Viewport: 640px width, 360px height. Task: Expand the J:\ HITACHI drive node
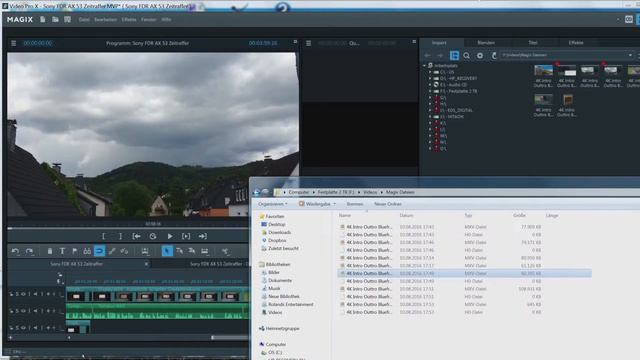click(x=430, y=117)
